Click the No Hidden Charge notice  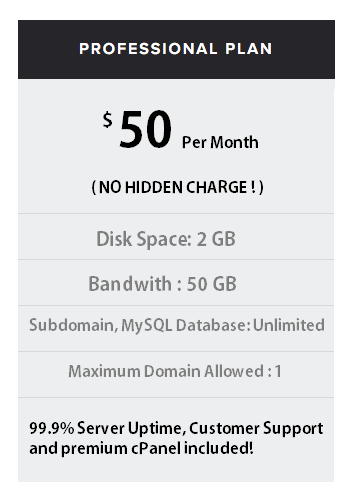click(177, 187)
